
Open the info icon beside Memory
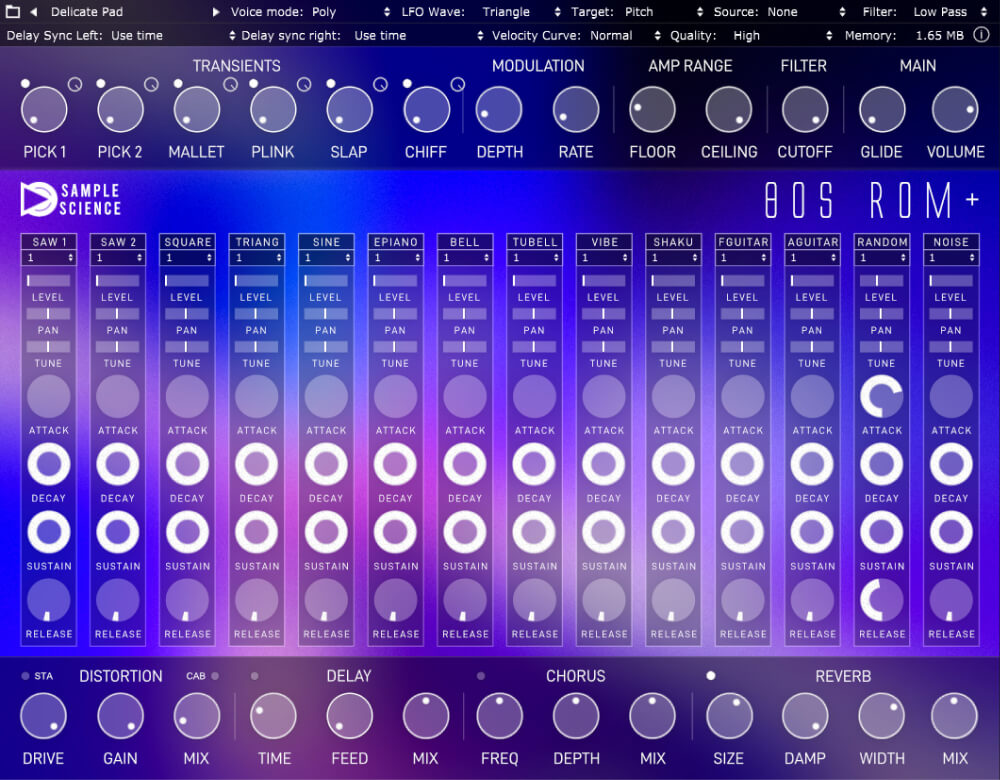coord(981,35)
